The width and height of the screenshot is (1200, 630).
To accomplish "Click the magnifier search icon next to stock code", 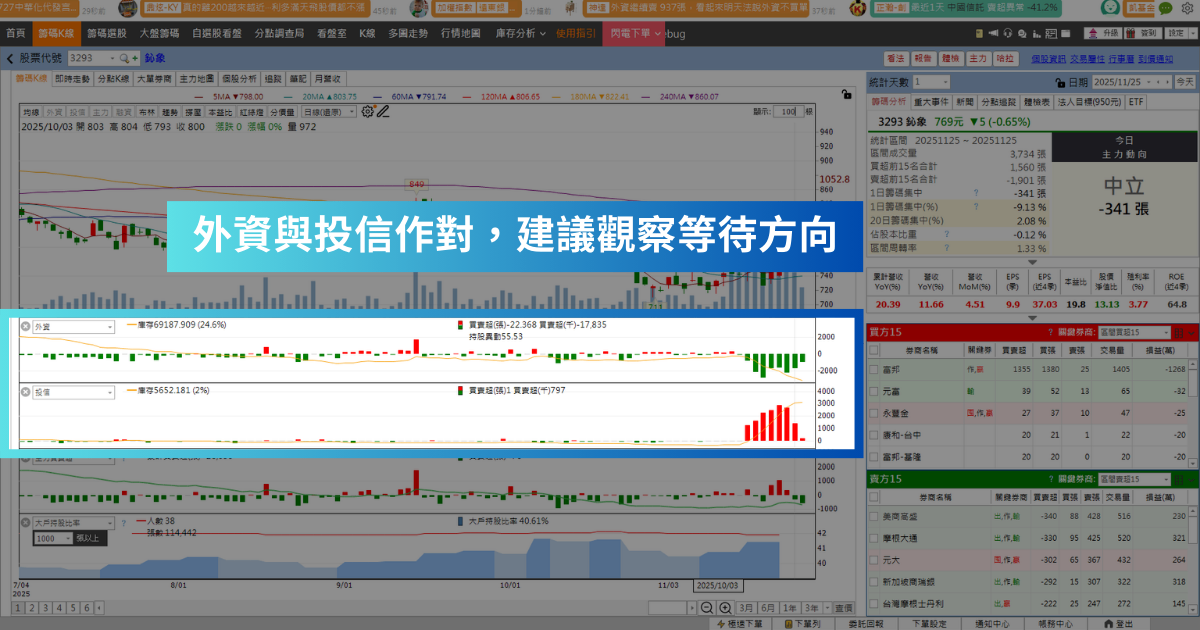I will tap(122, 58).
